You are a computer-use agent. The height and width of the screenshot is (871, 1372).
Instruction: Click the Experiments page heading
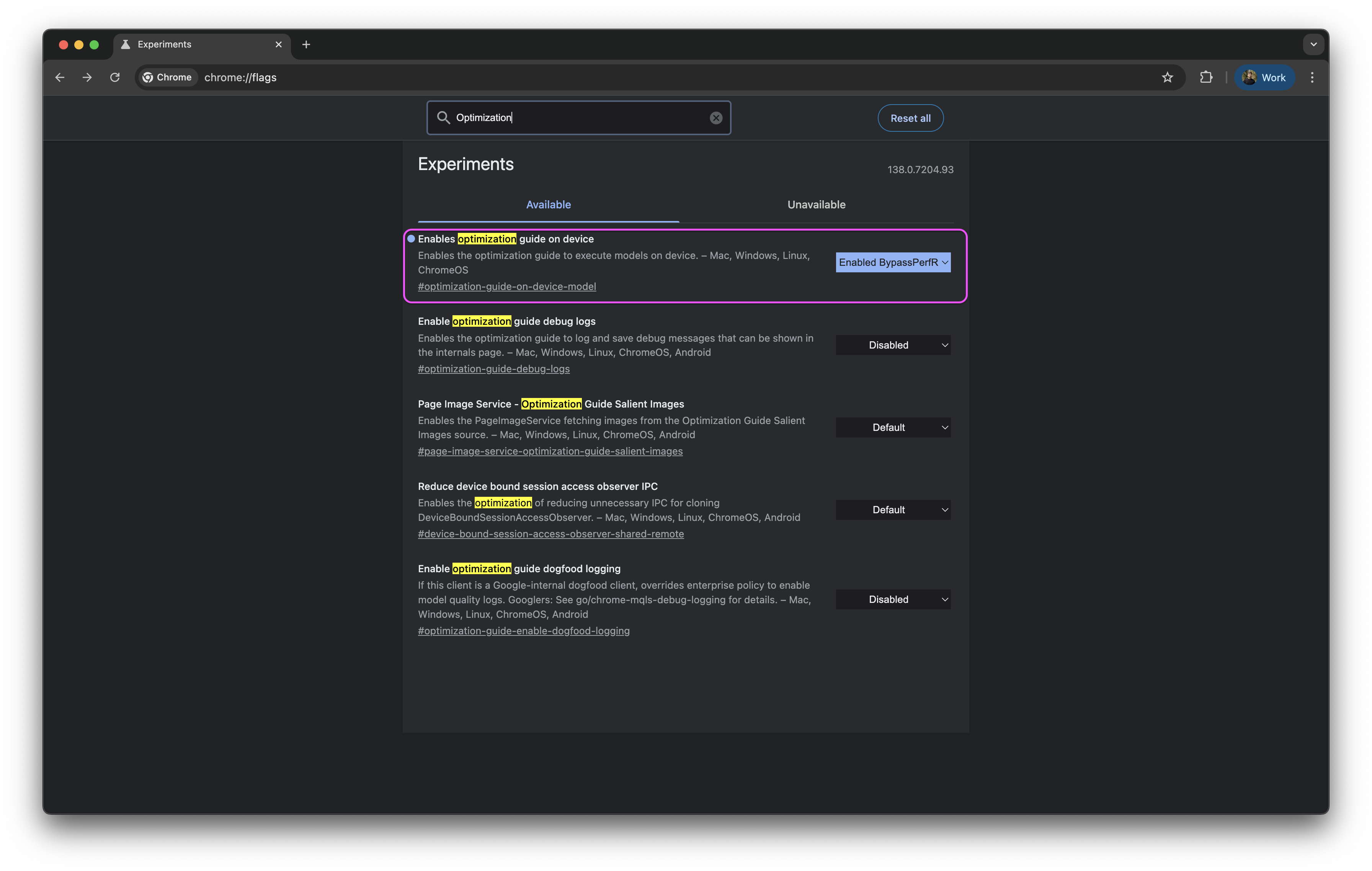(x=465, y=164)
